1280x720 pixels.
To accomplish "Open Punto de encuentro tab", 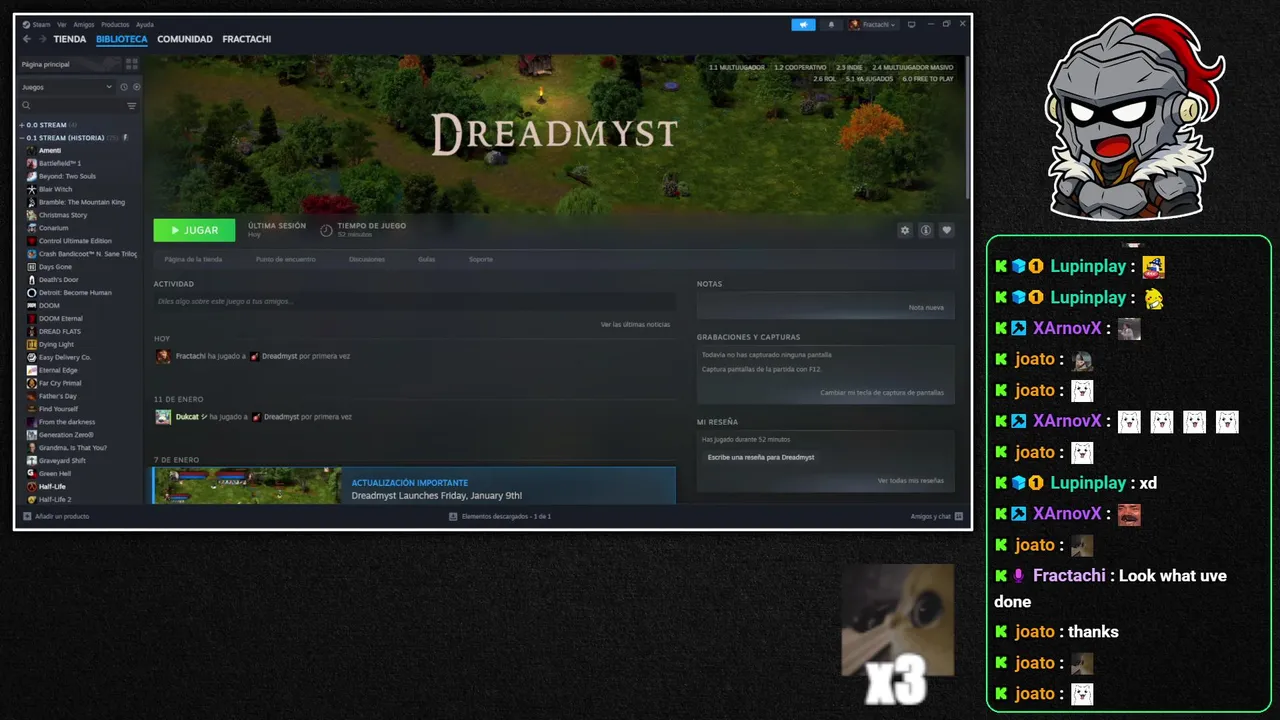I will (x=286, y=259).
